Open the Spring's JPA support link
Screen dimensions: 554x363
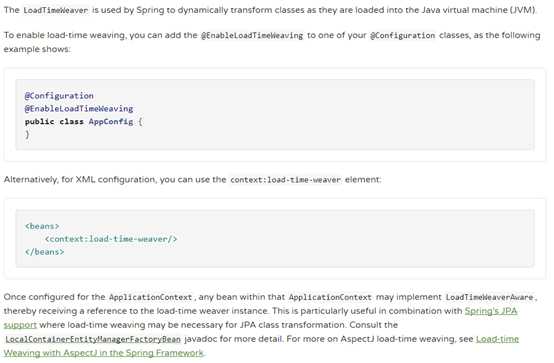(491, 311)
